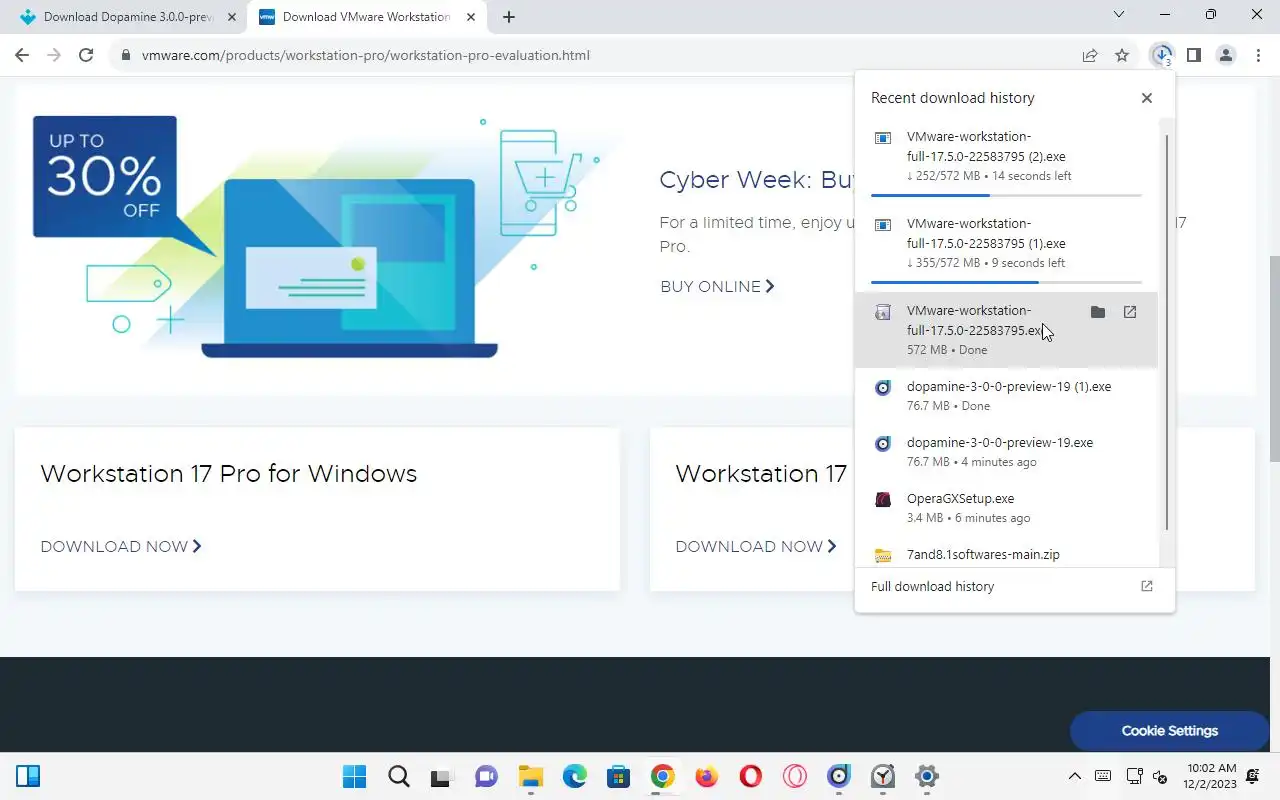Open the browser side panel
The height and width of the screenshot is (800, 1280).
click(1193, 55)
